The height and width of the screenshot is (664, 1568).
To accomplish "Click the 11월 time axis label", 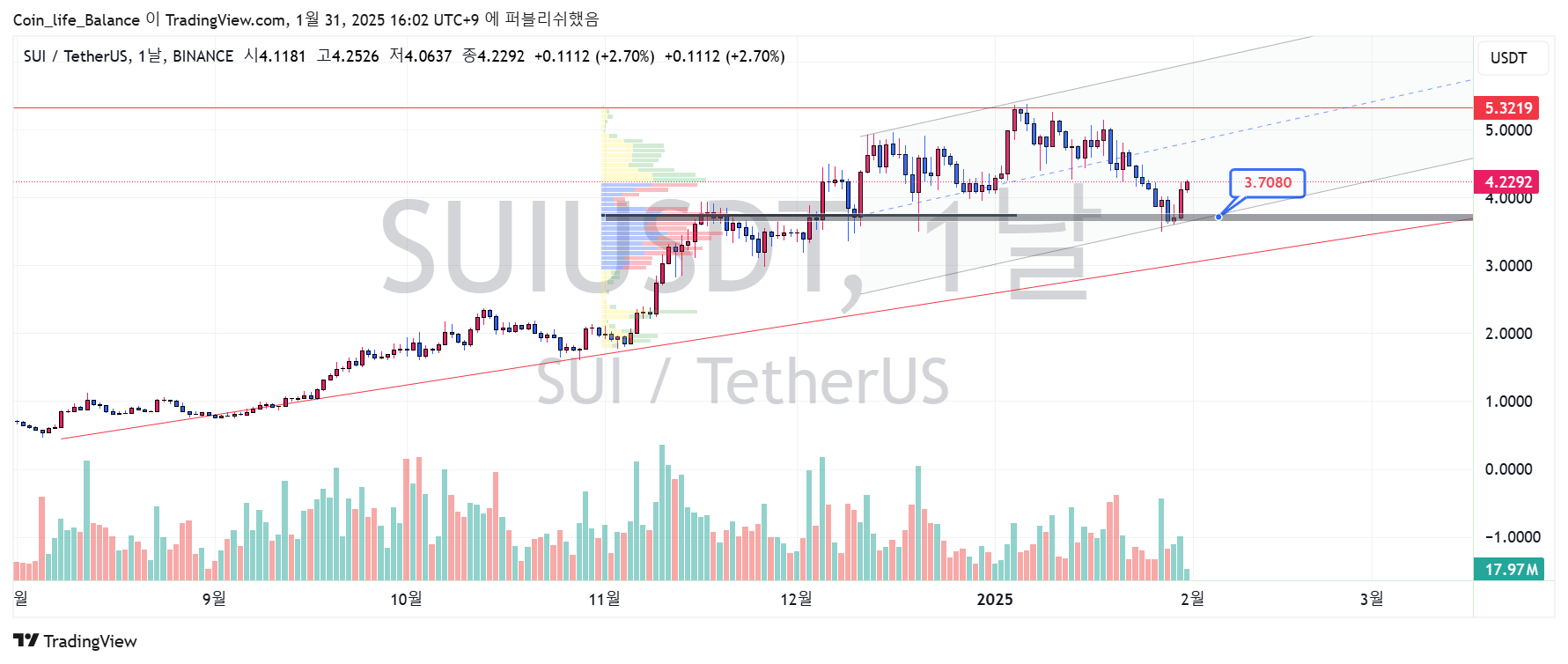I will click(604, 600).
